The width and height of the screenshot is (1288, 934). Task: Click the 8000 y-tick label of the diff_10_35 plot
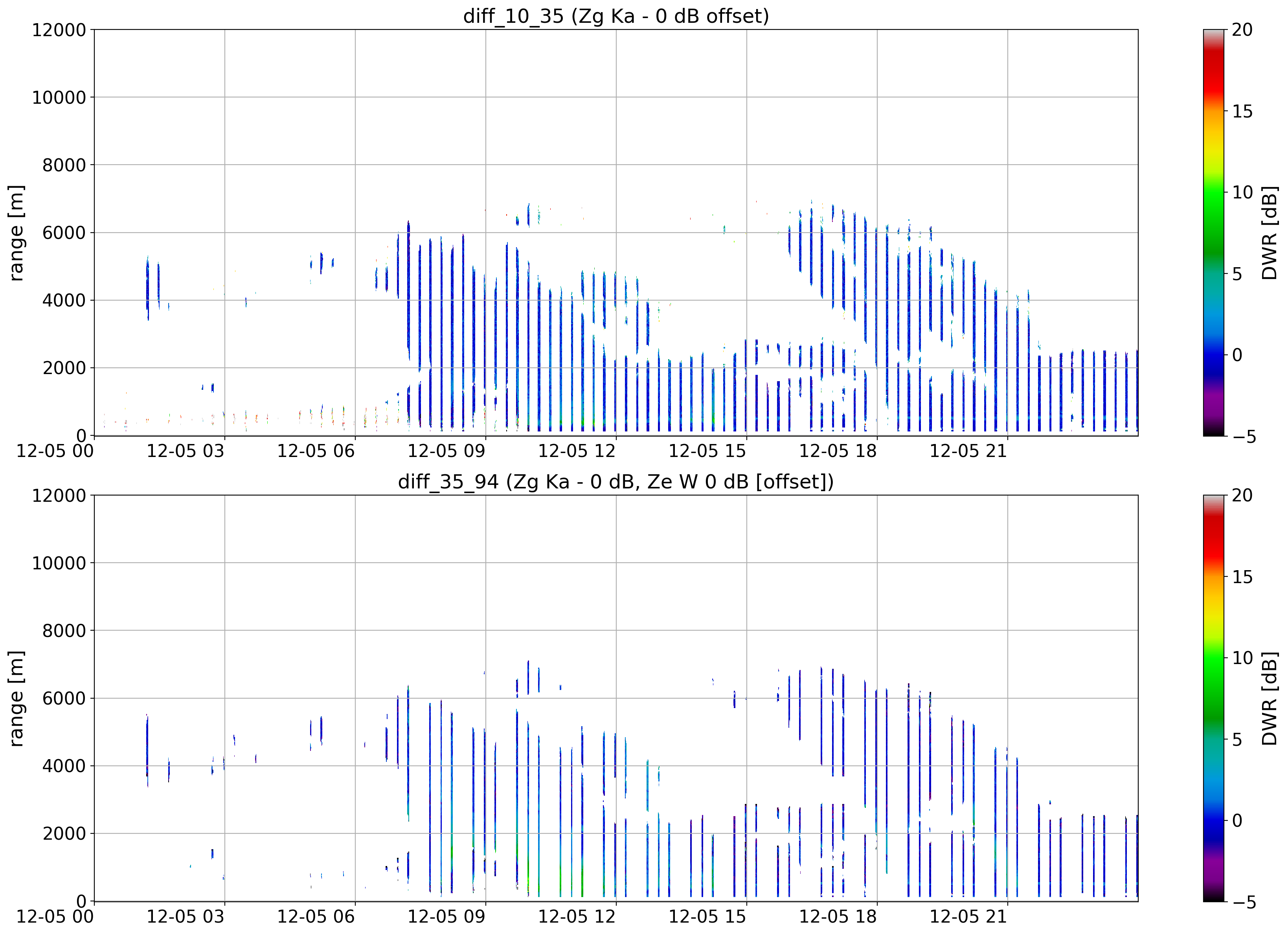point(64,165)
